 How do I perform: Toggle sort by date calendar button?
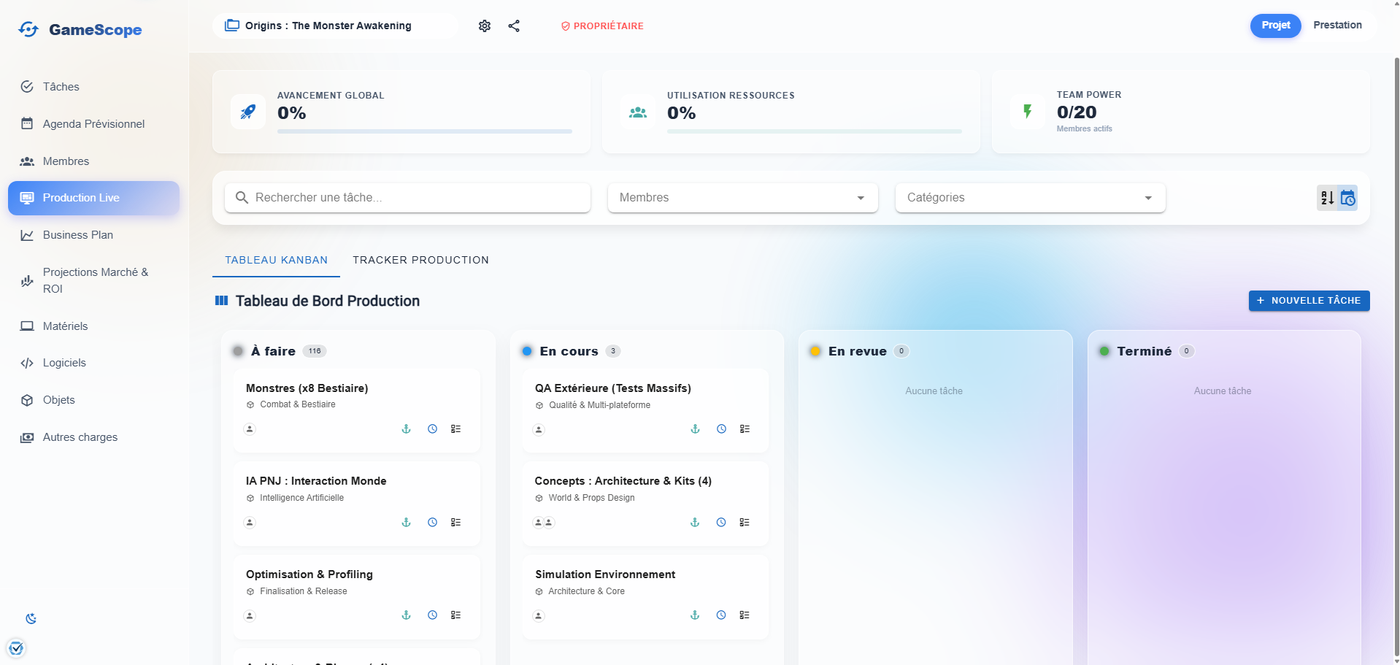1348,198
